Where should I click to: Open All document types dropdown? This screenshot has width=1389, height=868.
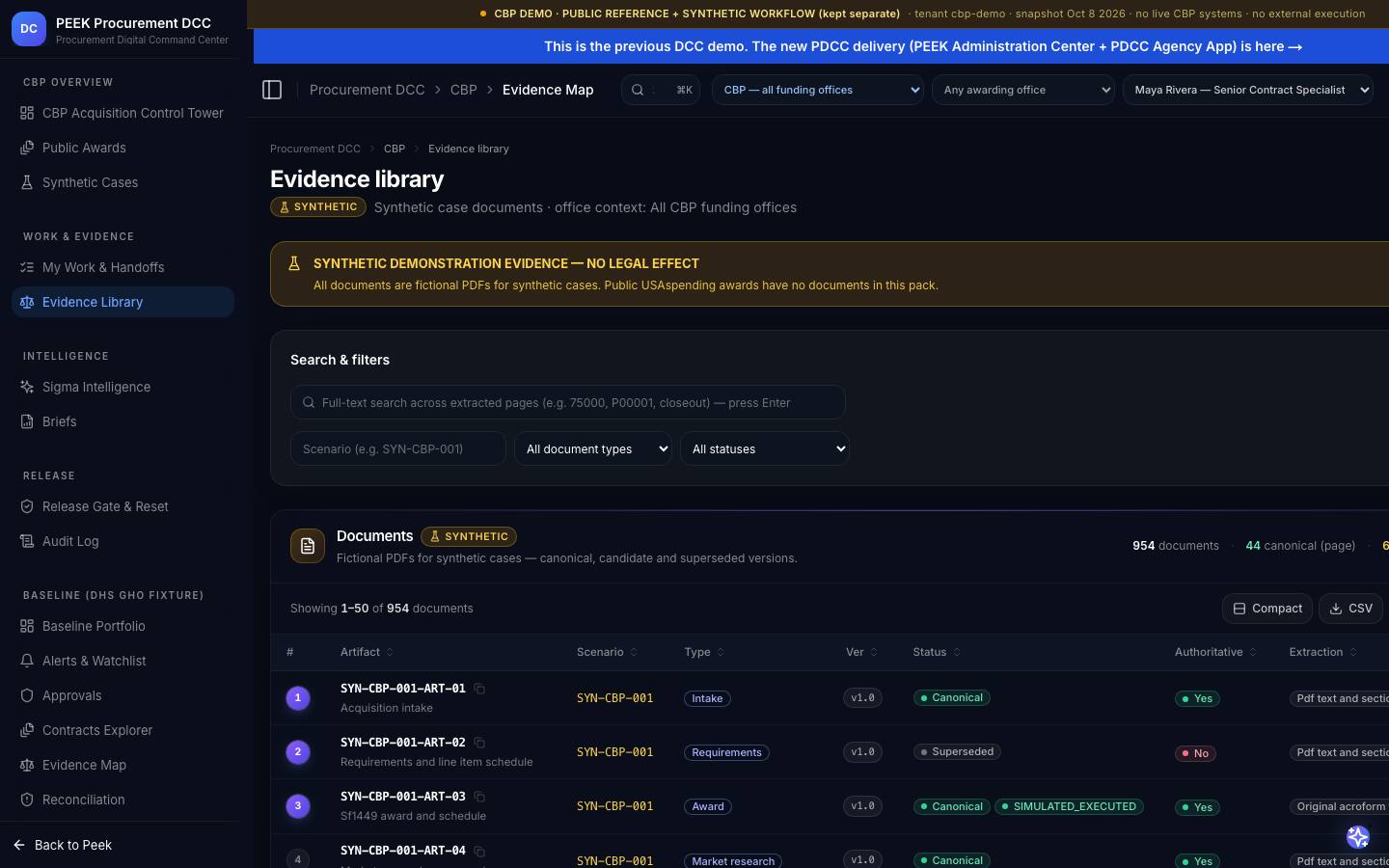(593, 448)
